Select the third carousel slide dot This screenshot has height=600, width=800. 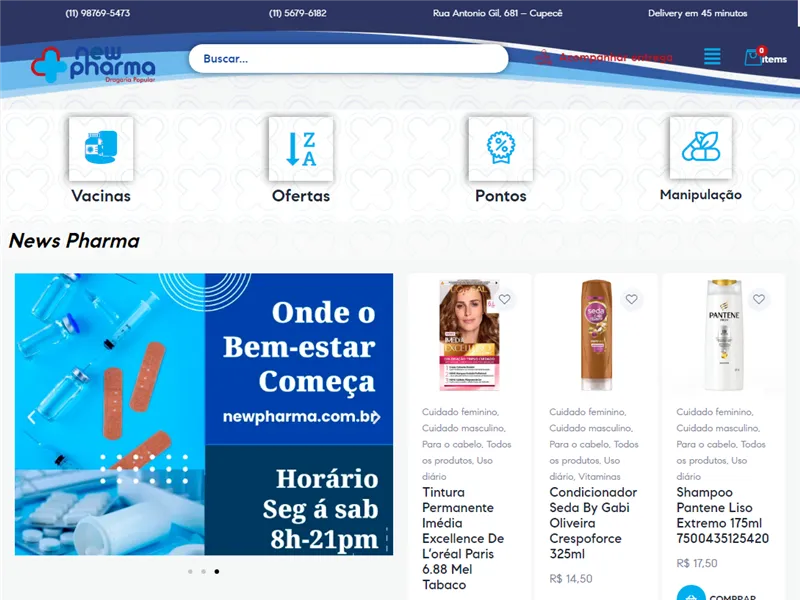pos(217,571)
